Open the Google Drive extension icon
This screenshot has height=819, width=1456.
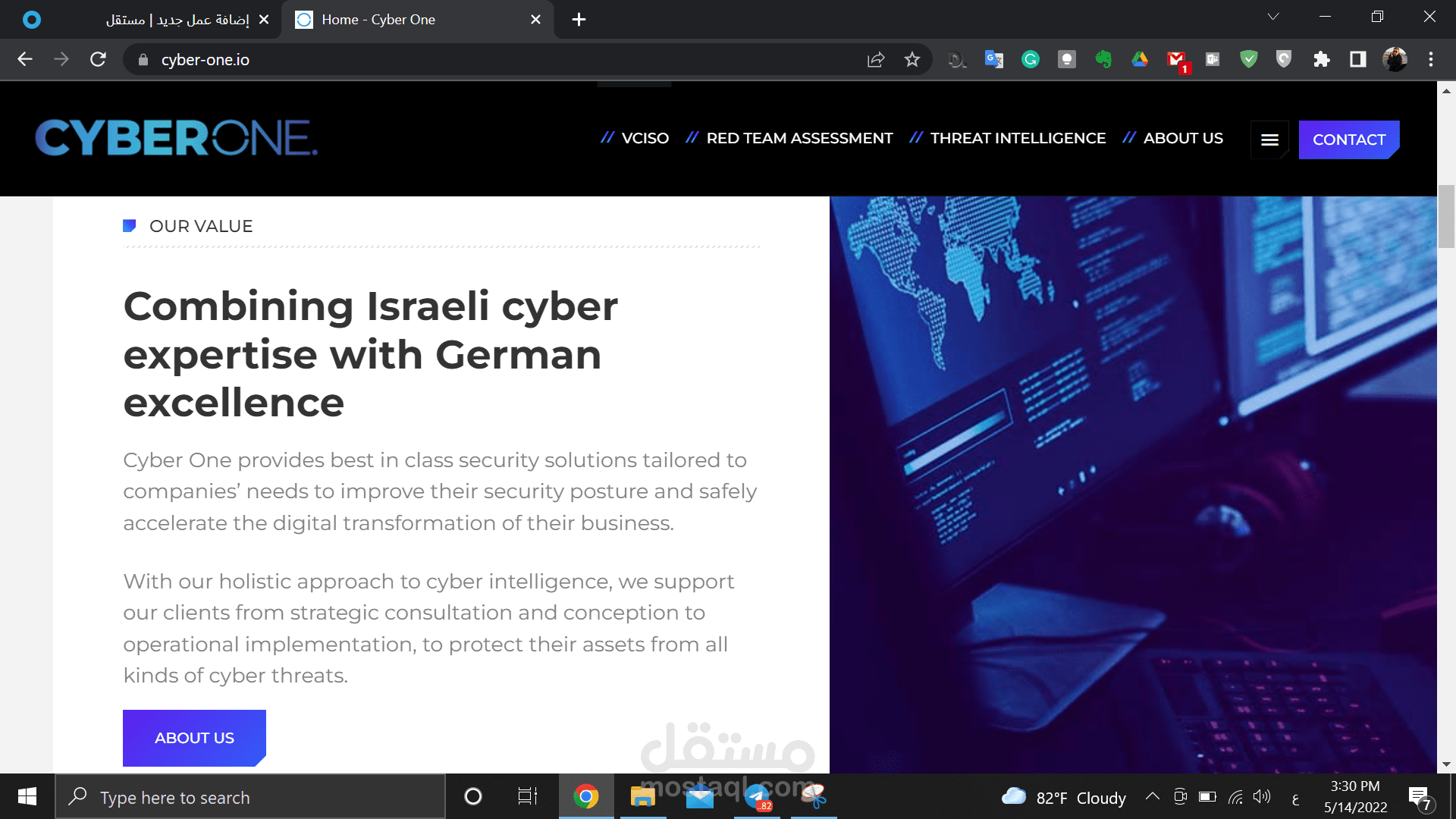point(1140,59)
